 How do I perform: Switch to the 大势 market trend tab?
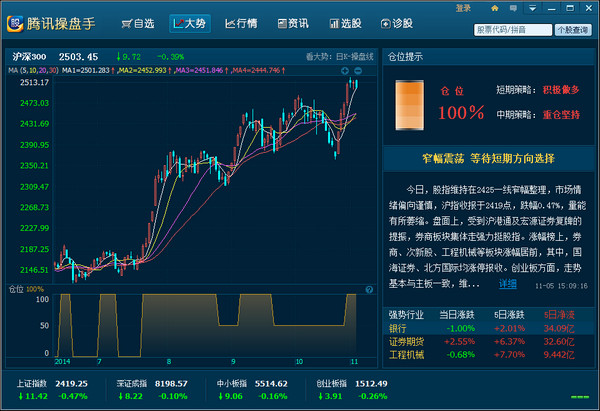[x=189, y=23]
